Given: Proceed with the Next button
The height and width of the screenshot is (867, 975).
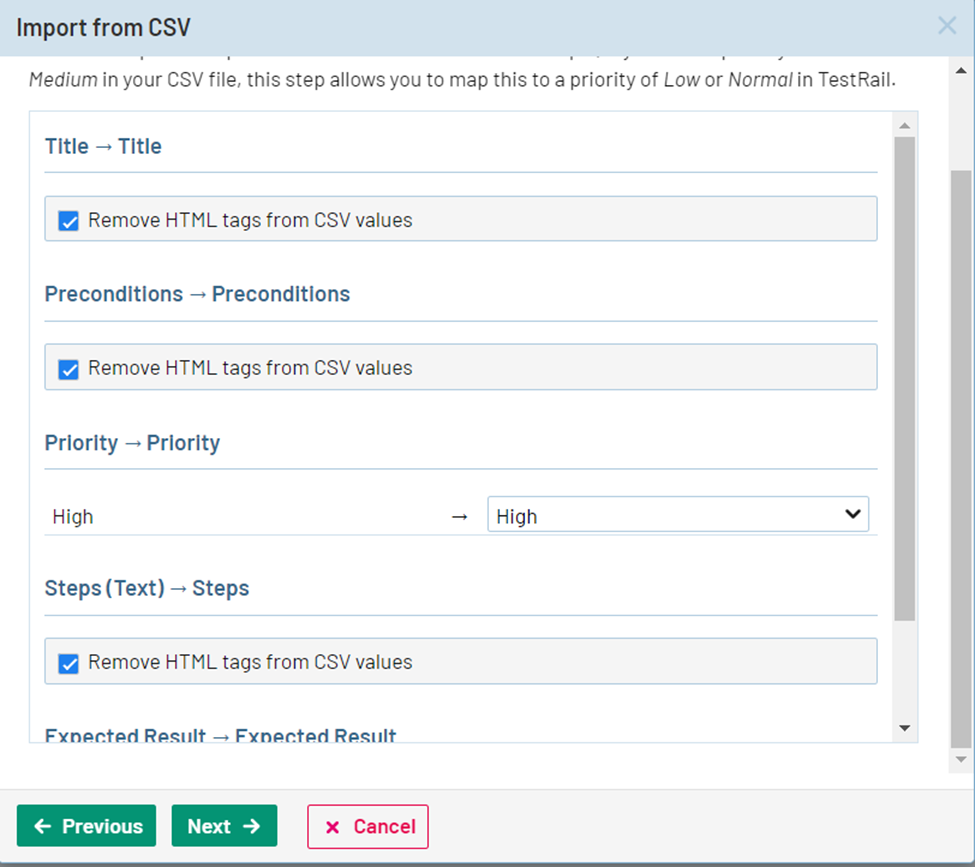Looking at the screenshot, I should 224,826.
